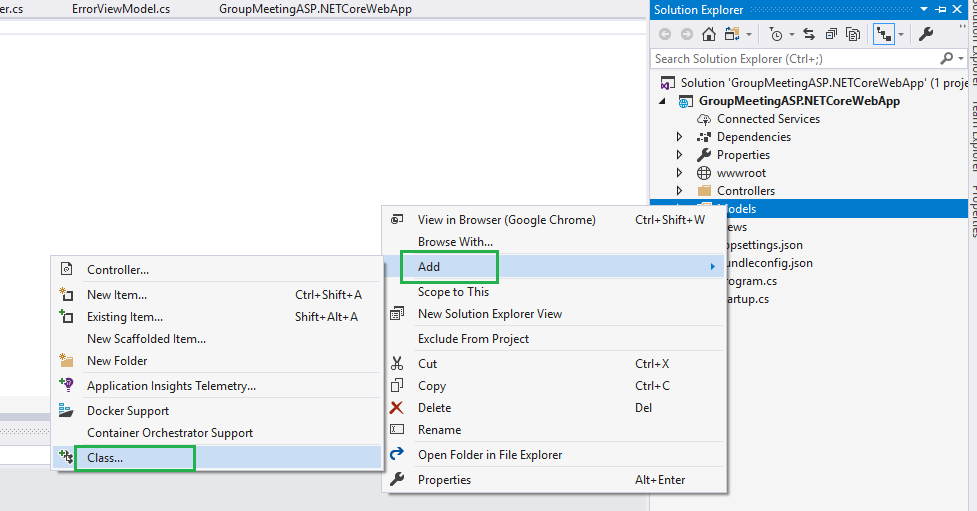Click the Cut scissors icon
Viewport: 977px width, 511px height.
pos(397,364)
